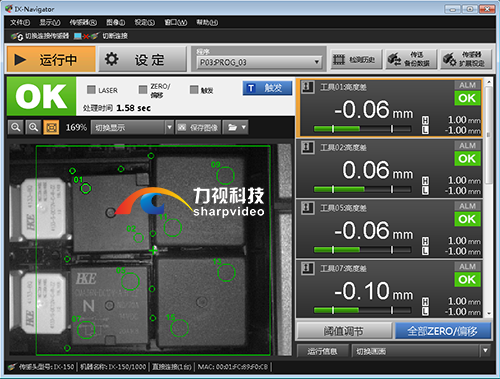
Task: Click the sensor icon in status bar
Action: 12,367
